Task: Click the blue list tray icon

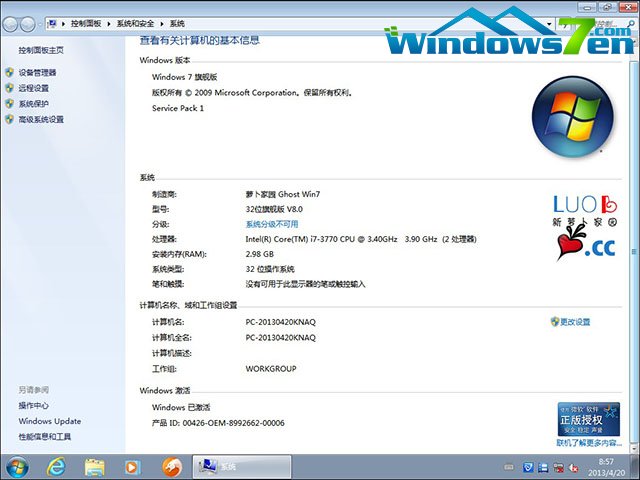Action: coord(543,467)
